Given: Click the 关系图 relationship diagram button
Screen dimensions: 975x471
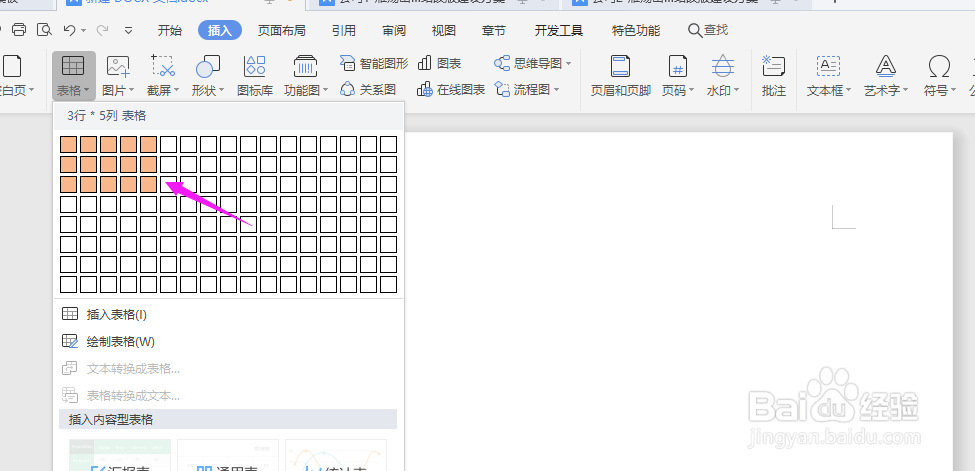Looking at the screenshot, I should pos(368,90).
